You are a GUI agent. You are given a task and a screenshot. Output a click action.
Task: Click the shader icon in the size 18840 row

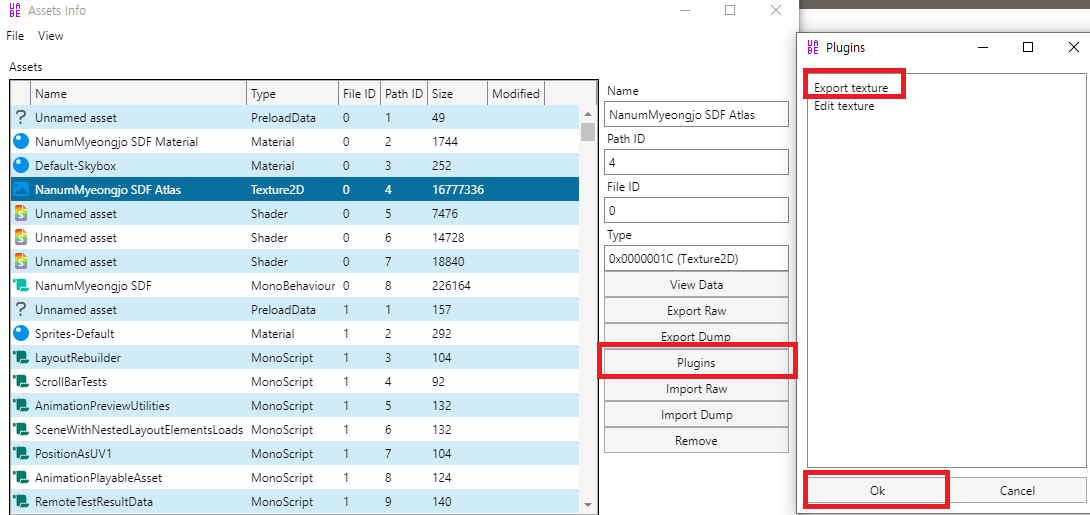(22, 261)
